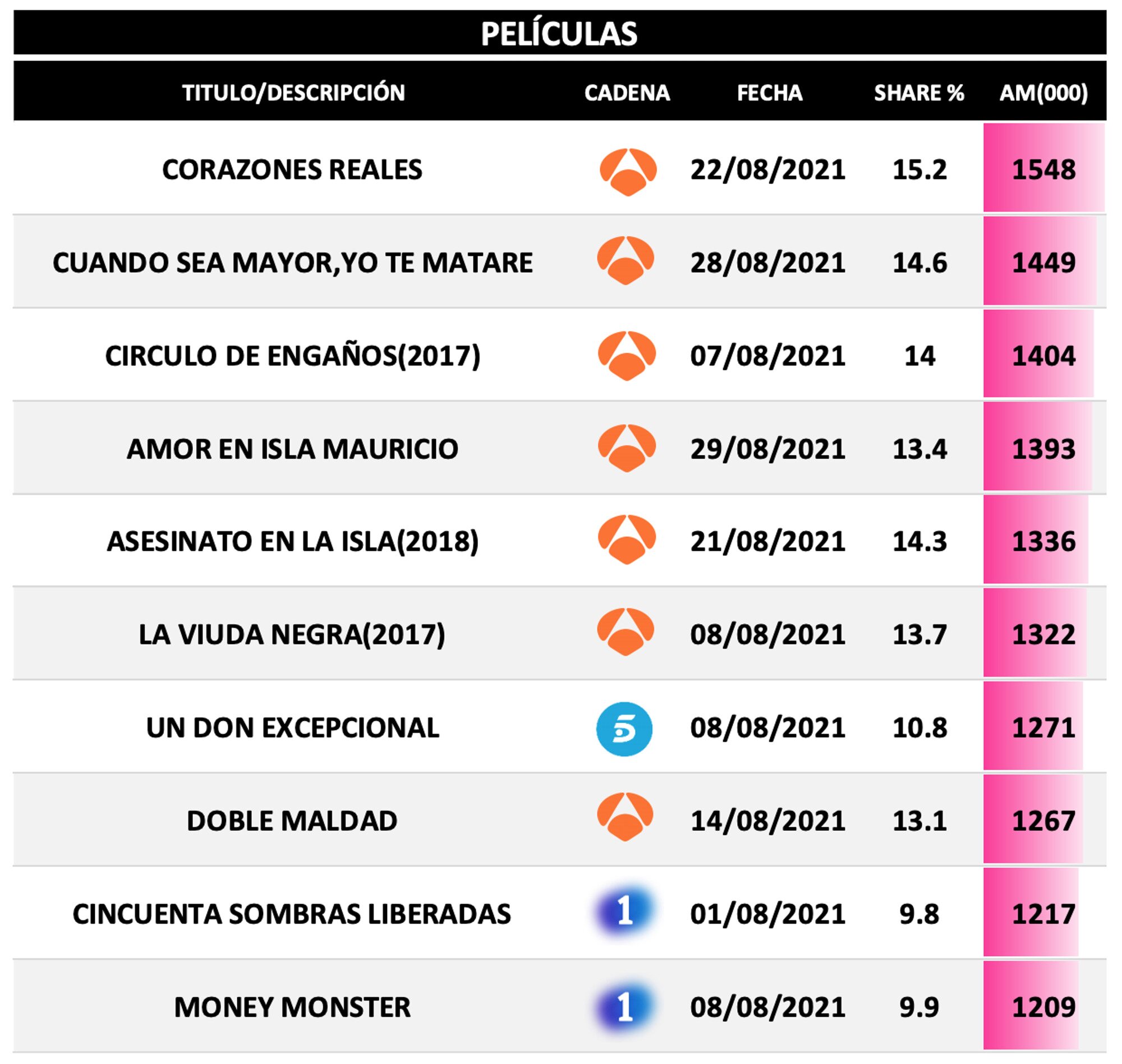Click the AM(000) column header
The height and width of the screenshot is (1064, 1122).
[x=1043, y=93]
